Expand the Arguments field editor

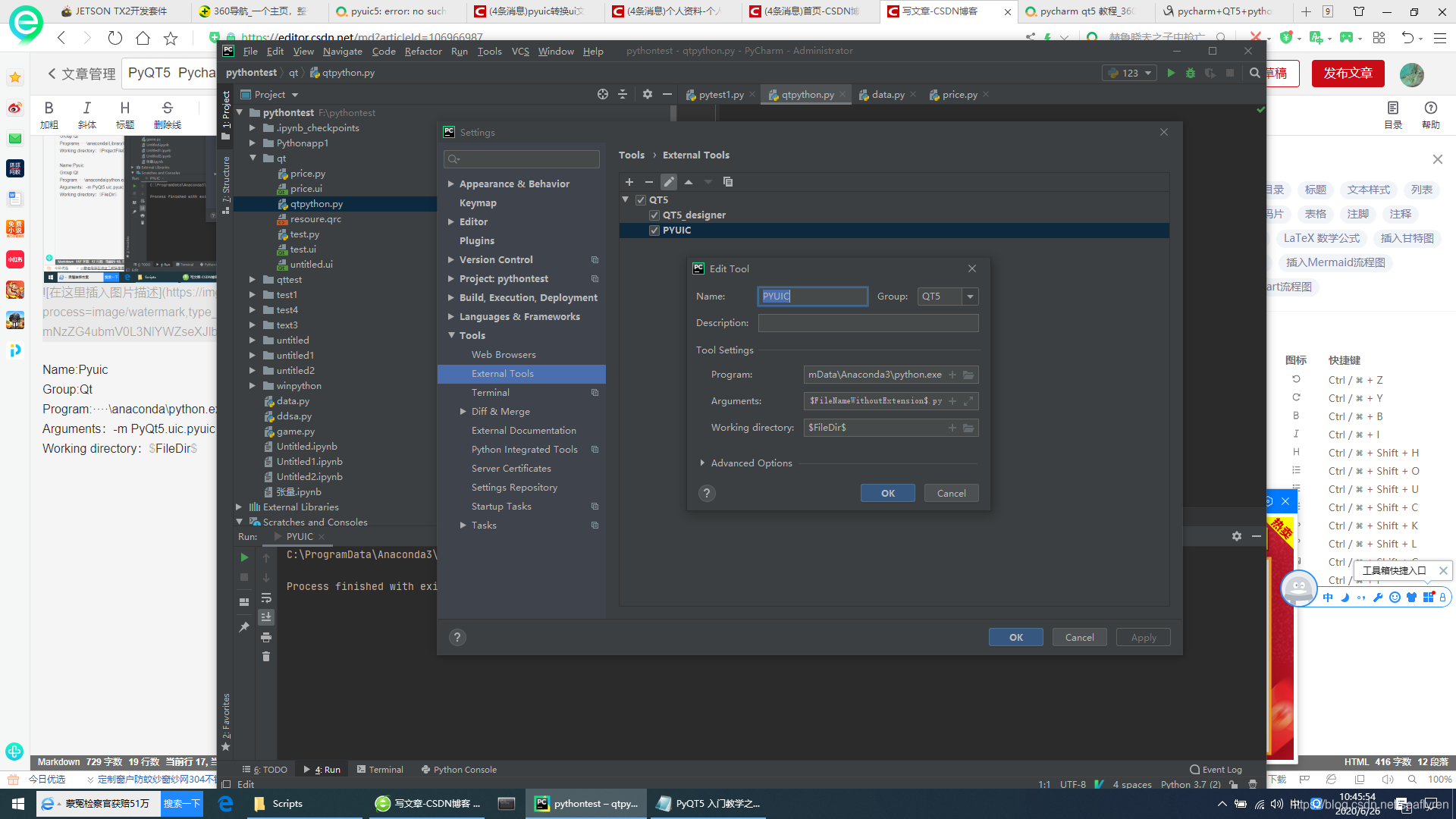(968, 401)
